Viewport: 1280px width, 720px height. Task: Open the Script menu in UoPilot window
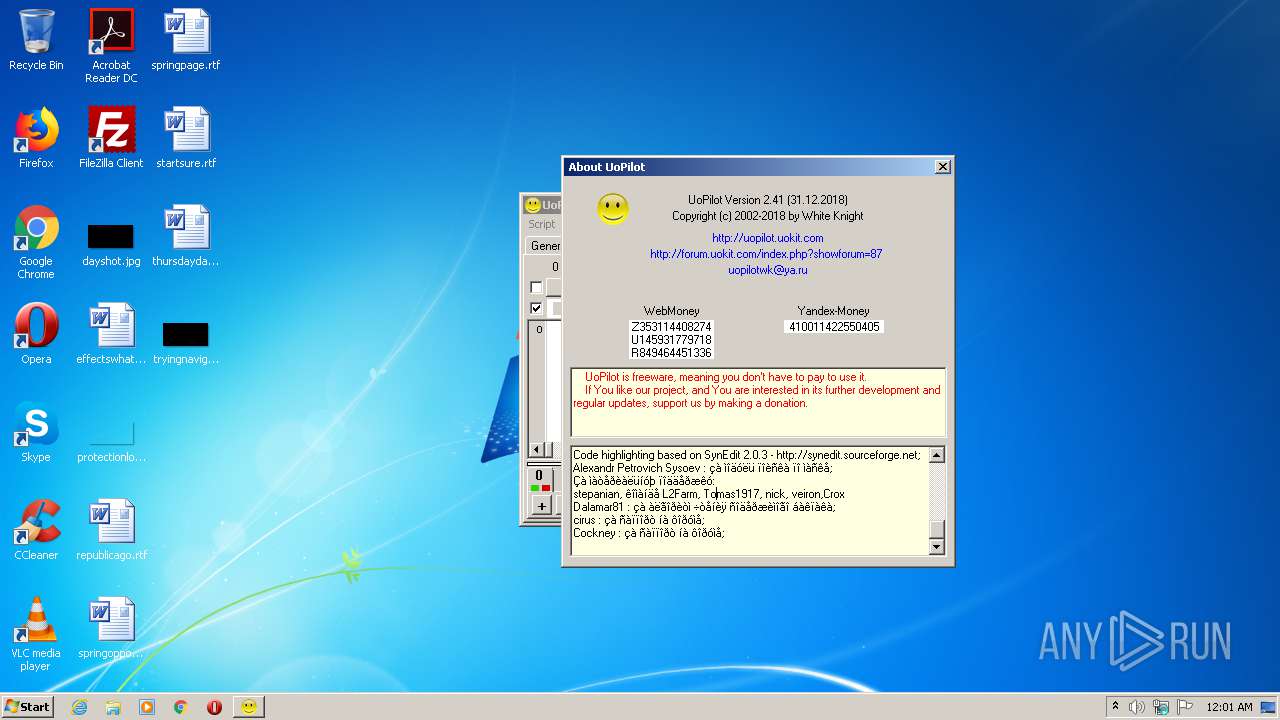[x=541, y=224]
